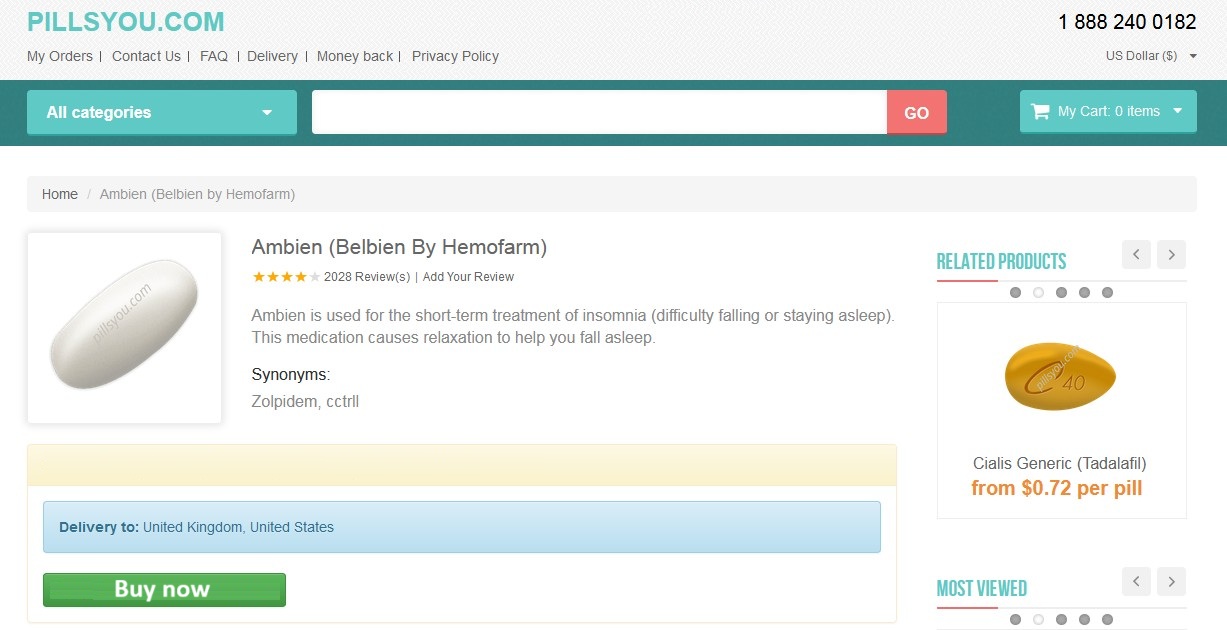Select fifth Related Products carousel dot
1227x630 pixels.
pos(1107,293)
